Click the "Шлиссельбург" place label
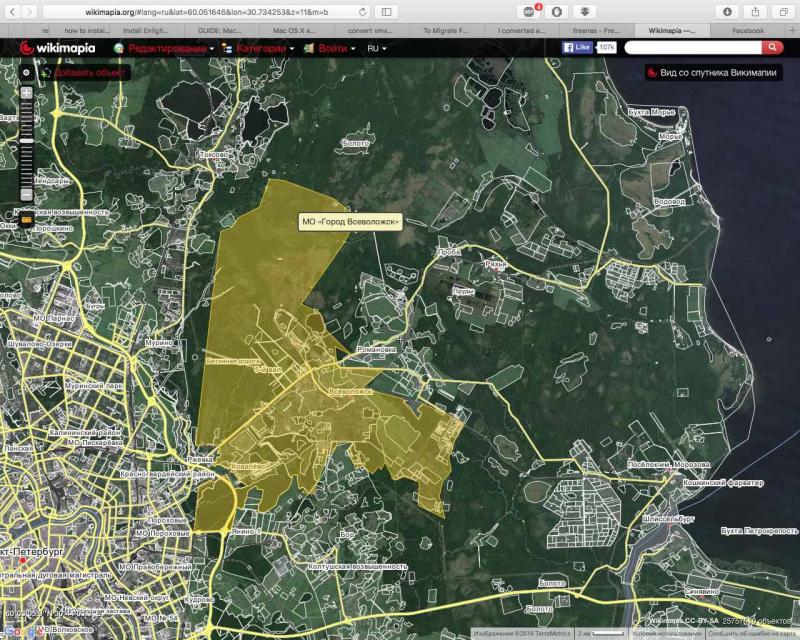The width and height of the screenshot is (800, 640). (668, 519)
